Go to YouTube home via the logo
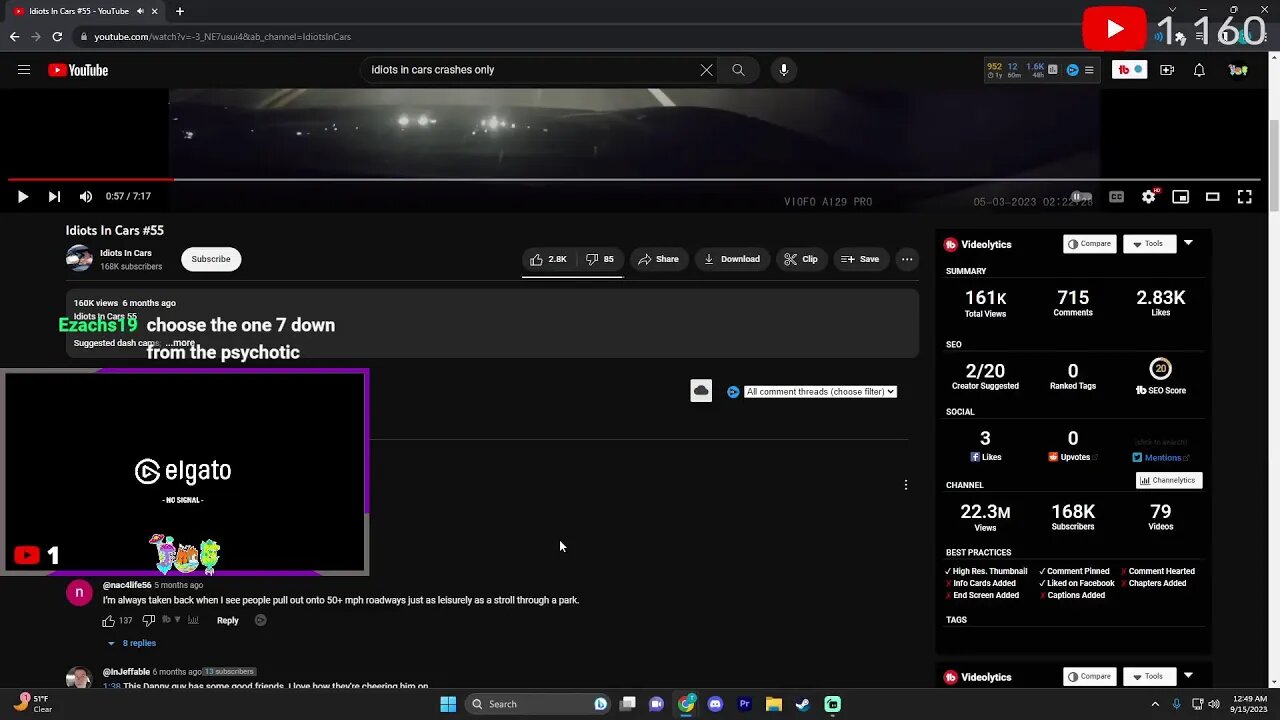Image resolution: width=1280 pixels, height=720 pixels. click(78, 70)
